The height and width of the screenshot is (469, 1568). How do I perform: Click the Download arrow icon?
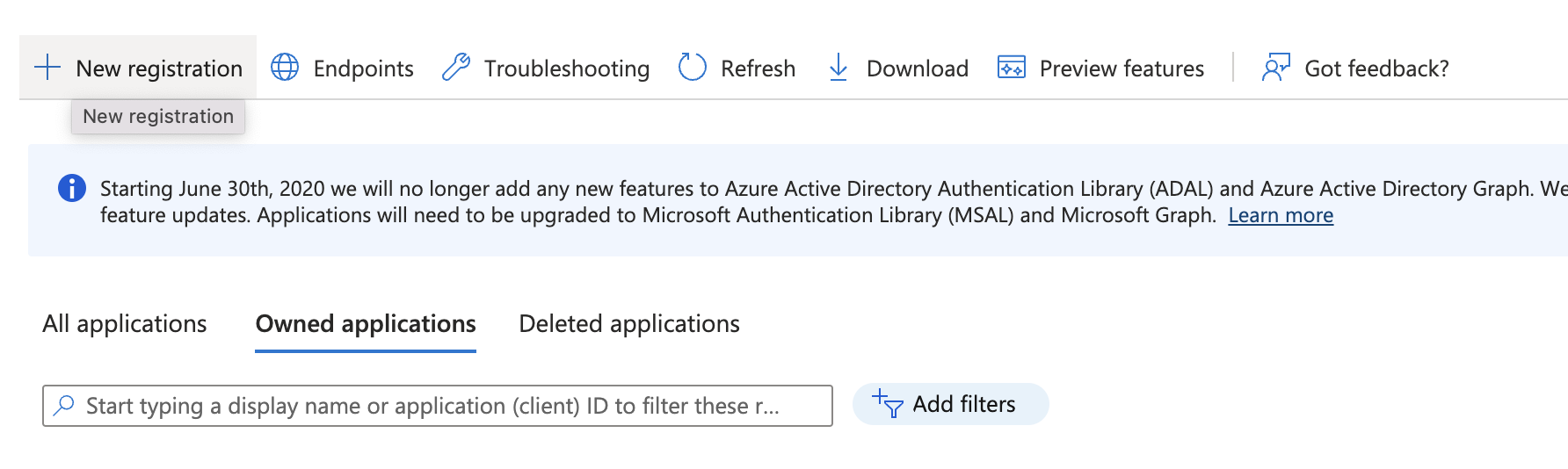[838, 68]
